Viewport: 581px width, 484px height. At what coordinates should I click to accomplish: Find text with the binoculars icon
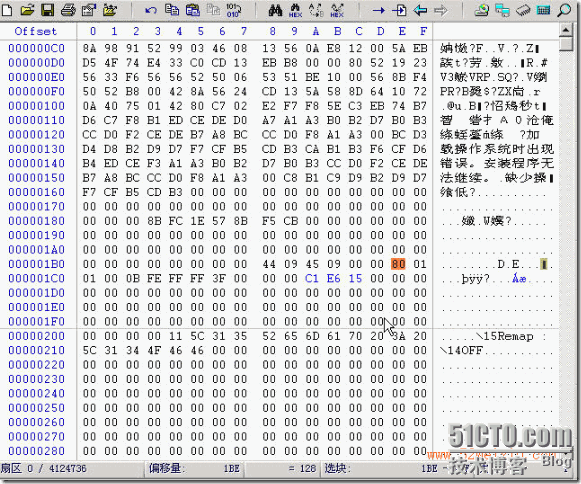tap(275, 10)
